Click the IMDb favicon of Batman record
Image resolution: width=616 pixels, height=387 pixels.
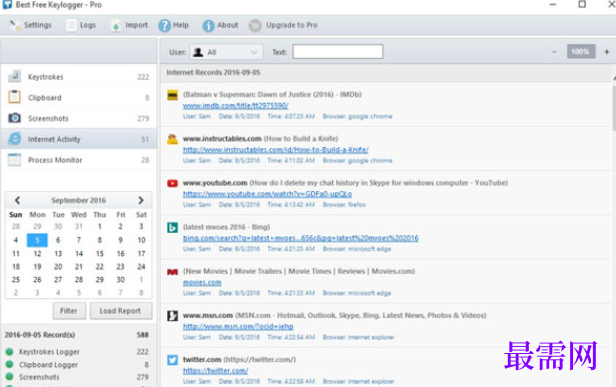(x=172, y=95)
